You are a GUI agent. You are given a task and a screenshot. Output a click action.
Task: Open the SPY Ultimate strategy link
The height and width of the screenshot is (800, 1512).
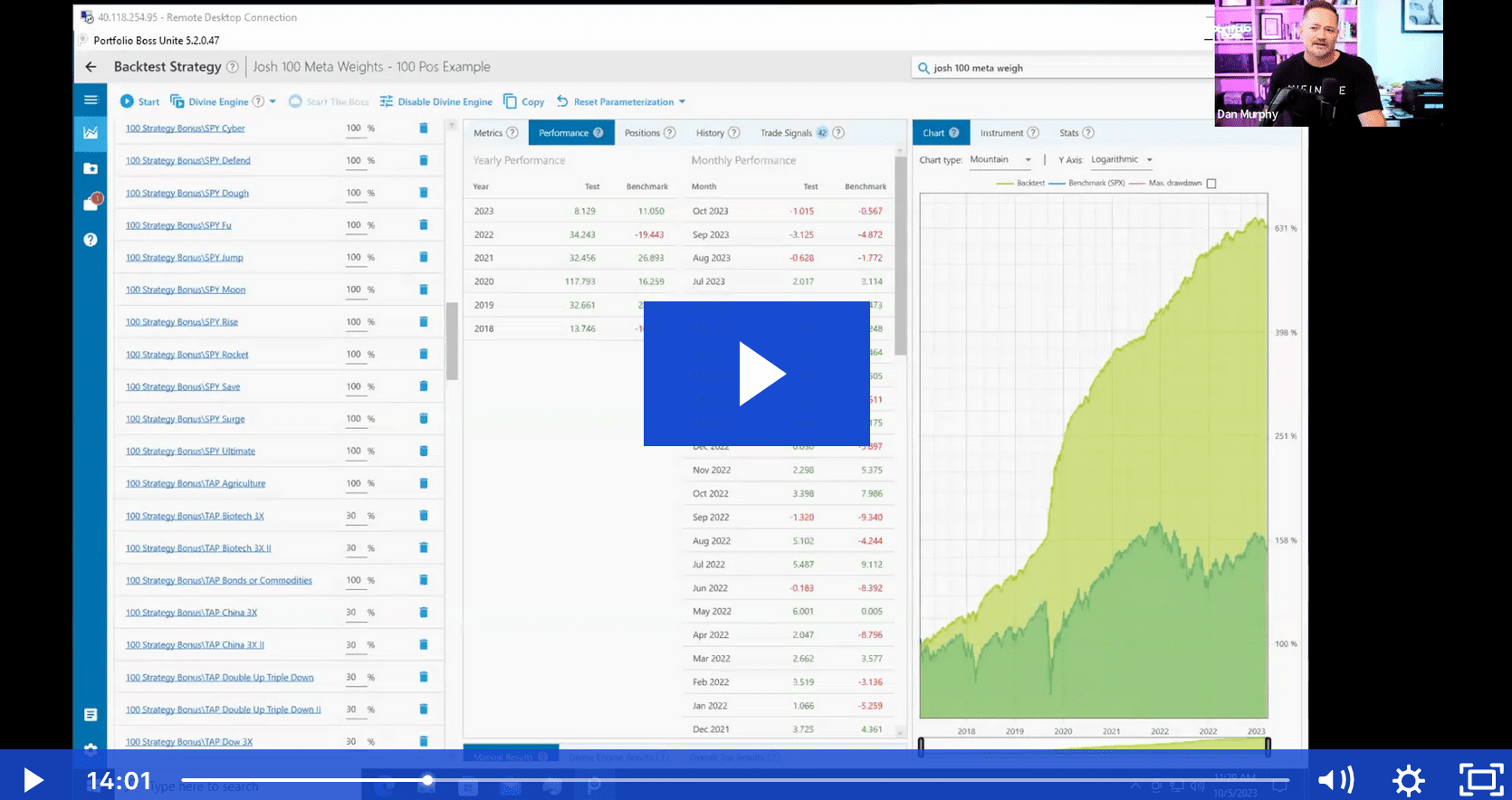(190, 452)
